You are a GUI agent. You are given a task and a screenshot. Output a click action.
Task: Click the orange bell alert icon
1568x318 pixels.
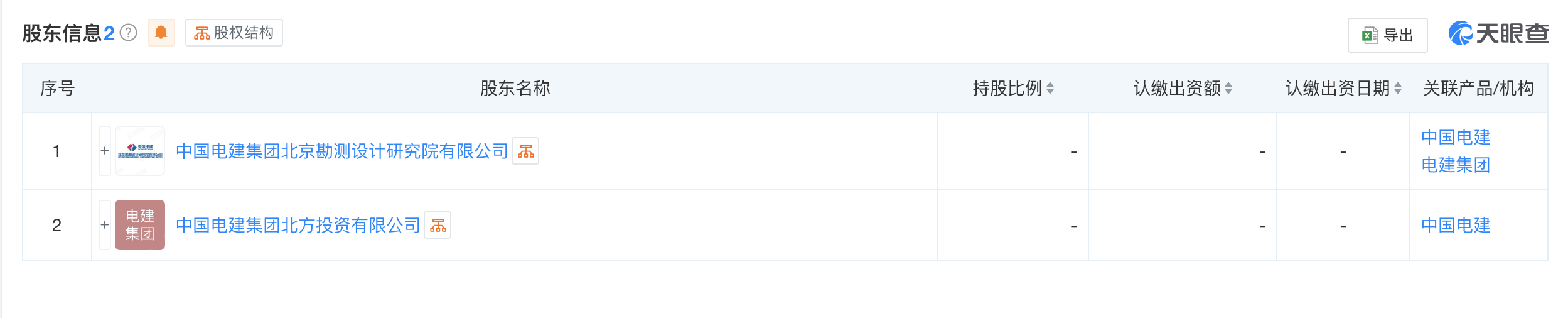coord(161,33)
